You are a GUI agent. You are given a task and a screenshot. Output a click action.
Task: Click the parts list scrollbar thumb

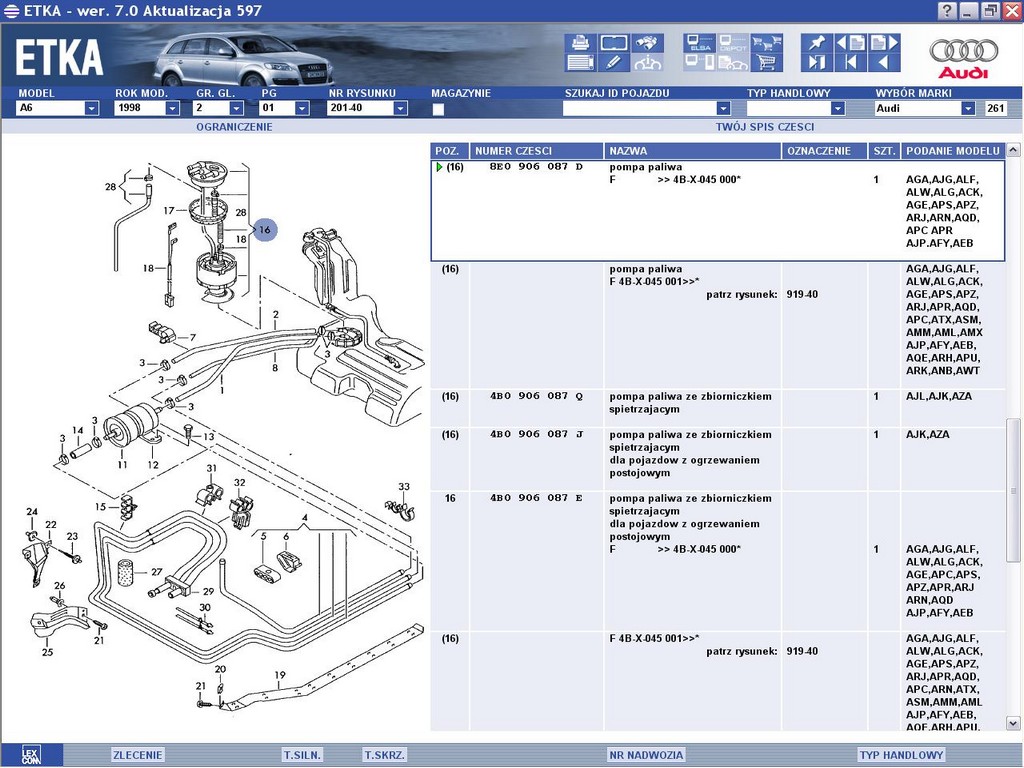(1014, 490)
